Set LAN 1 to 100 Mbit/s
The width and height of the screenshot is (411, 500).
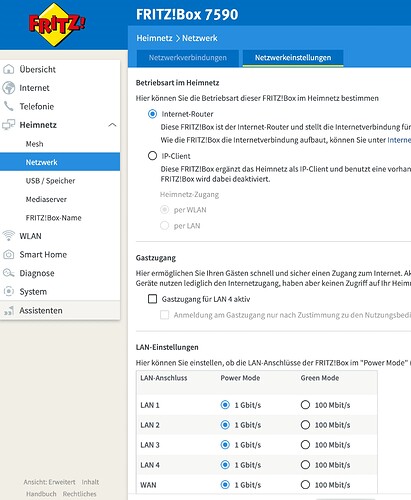tap(305, 405)
